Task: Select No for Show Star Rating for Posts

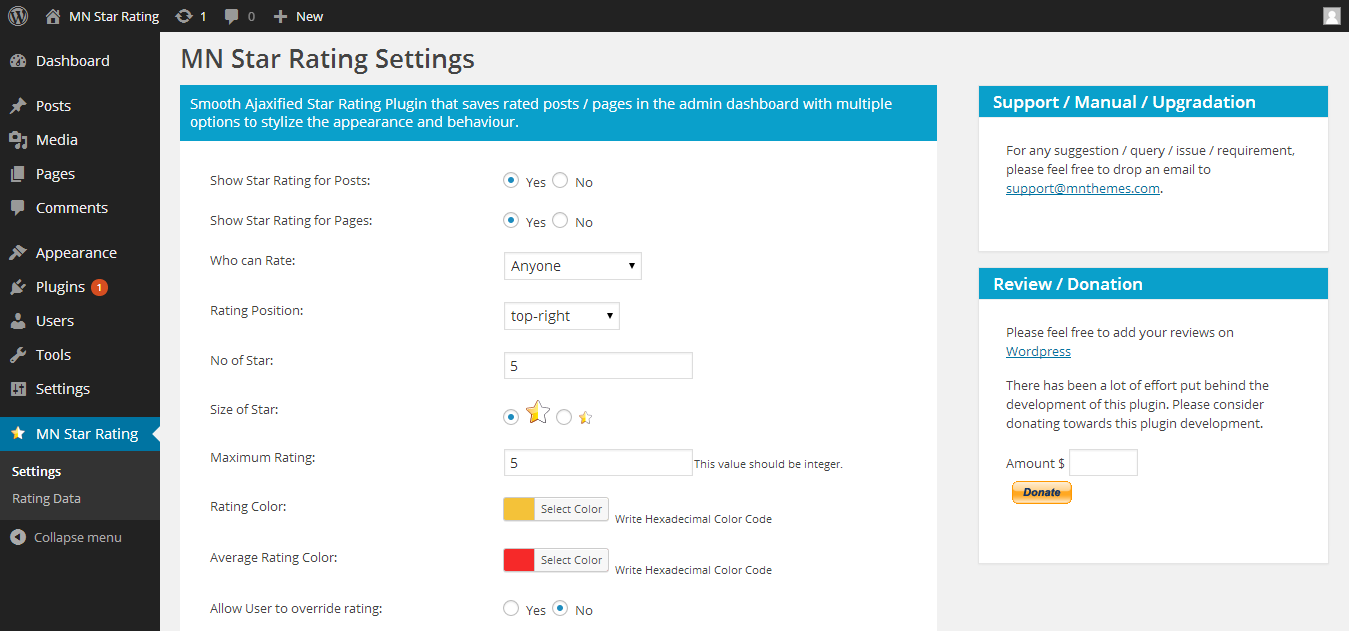Action: coord(560,181)
